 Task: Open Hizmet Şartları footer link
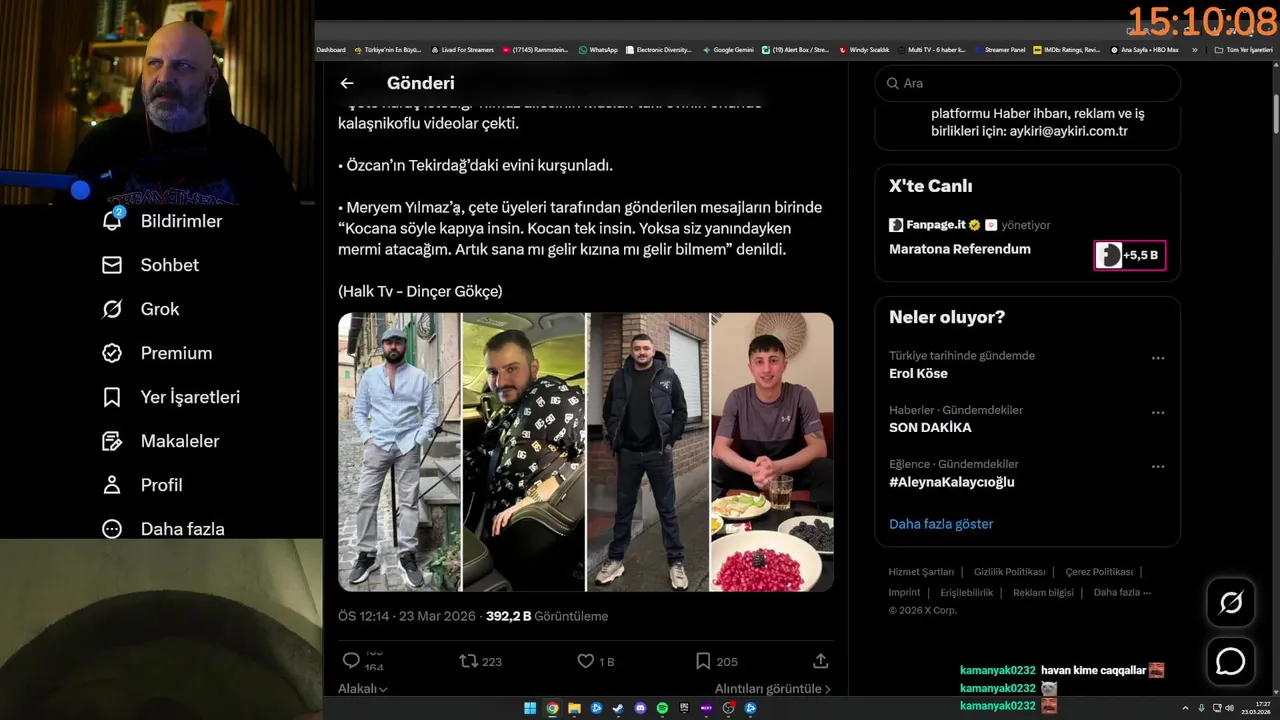(x=921, y=572)
